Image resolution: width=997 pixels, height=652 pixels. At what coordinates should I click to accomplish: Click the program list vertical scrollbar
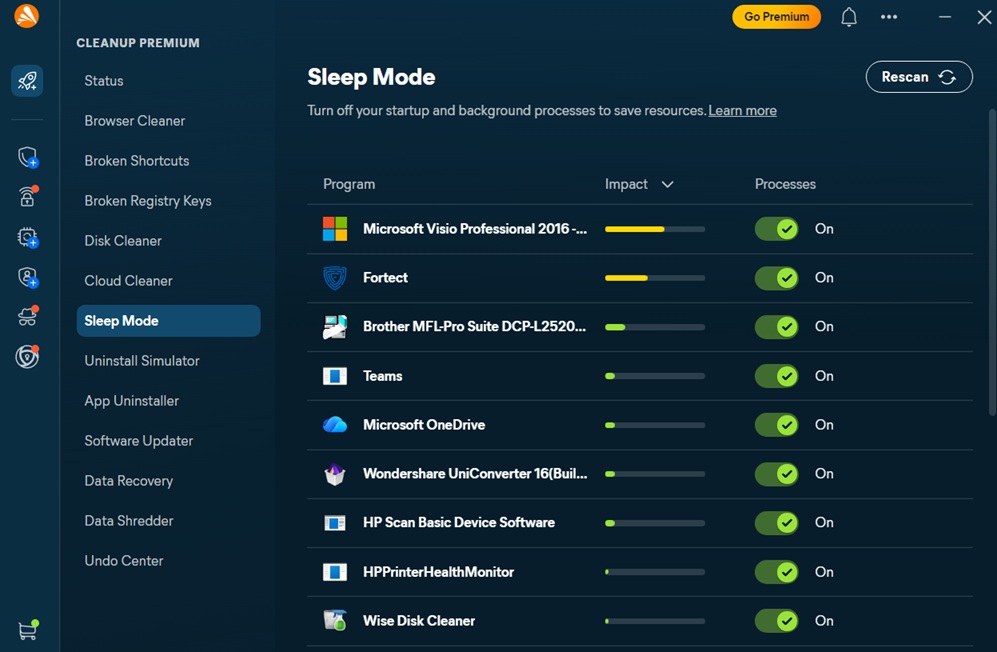[x=992, y=262]
